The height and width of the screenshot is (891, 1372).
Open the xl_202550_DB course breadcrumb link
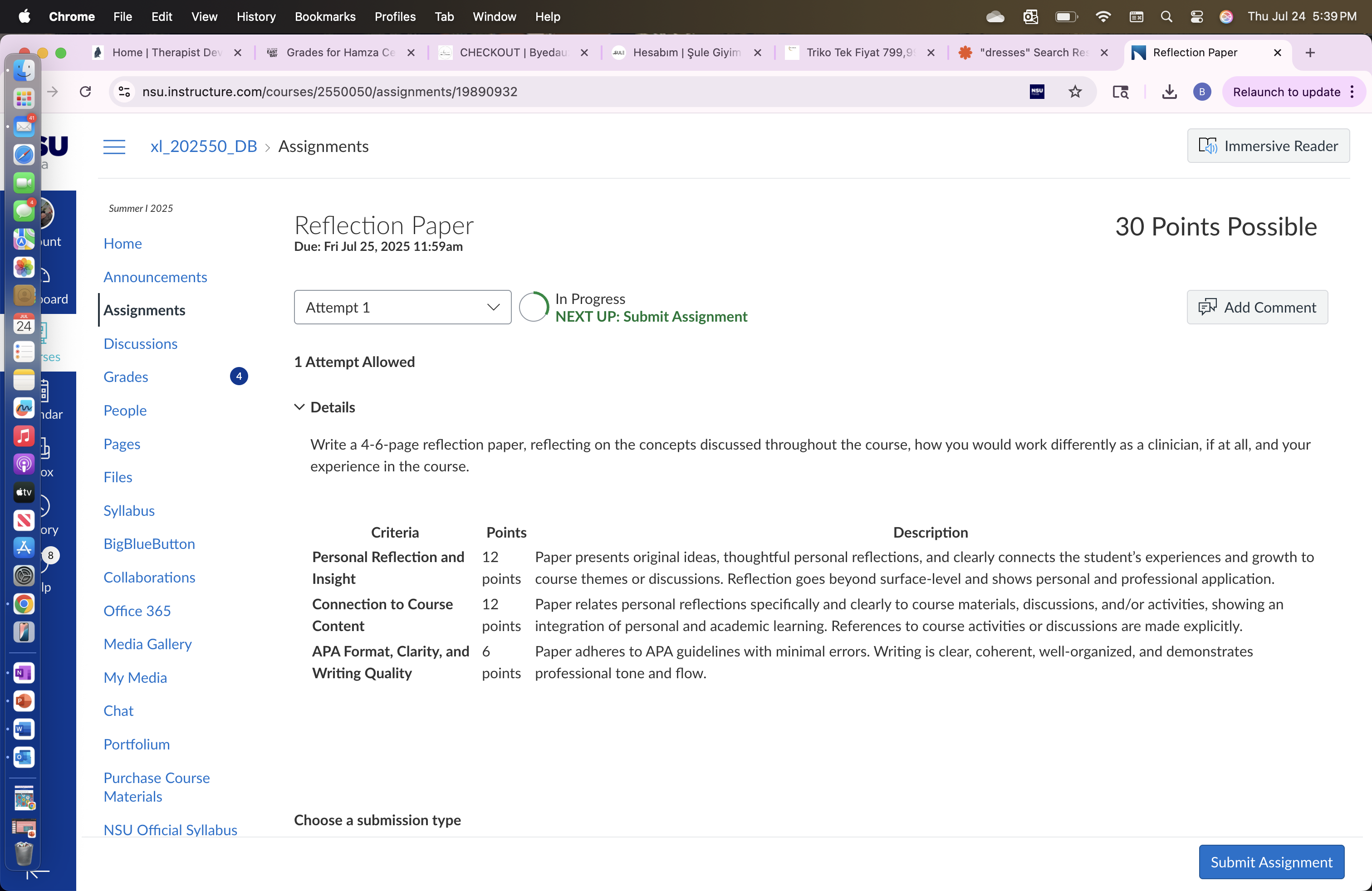click(x=204, y=147)
